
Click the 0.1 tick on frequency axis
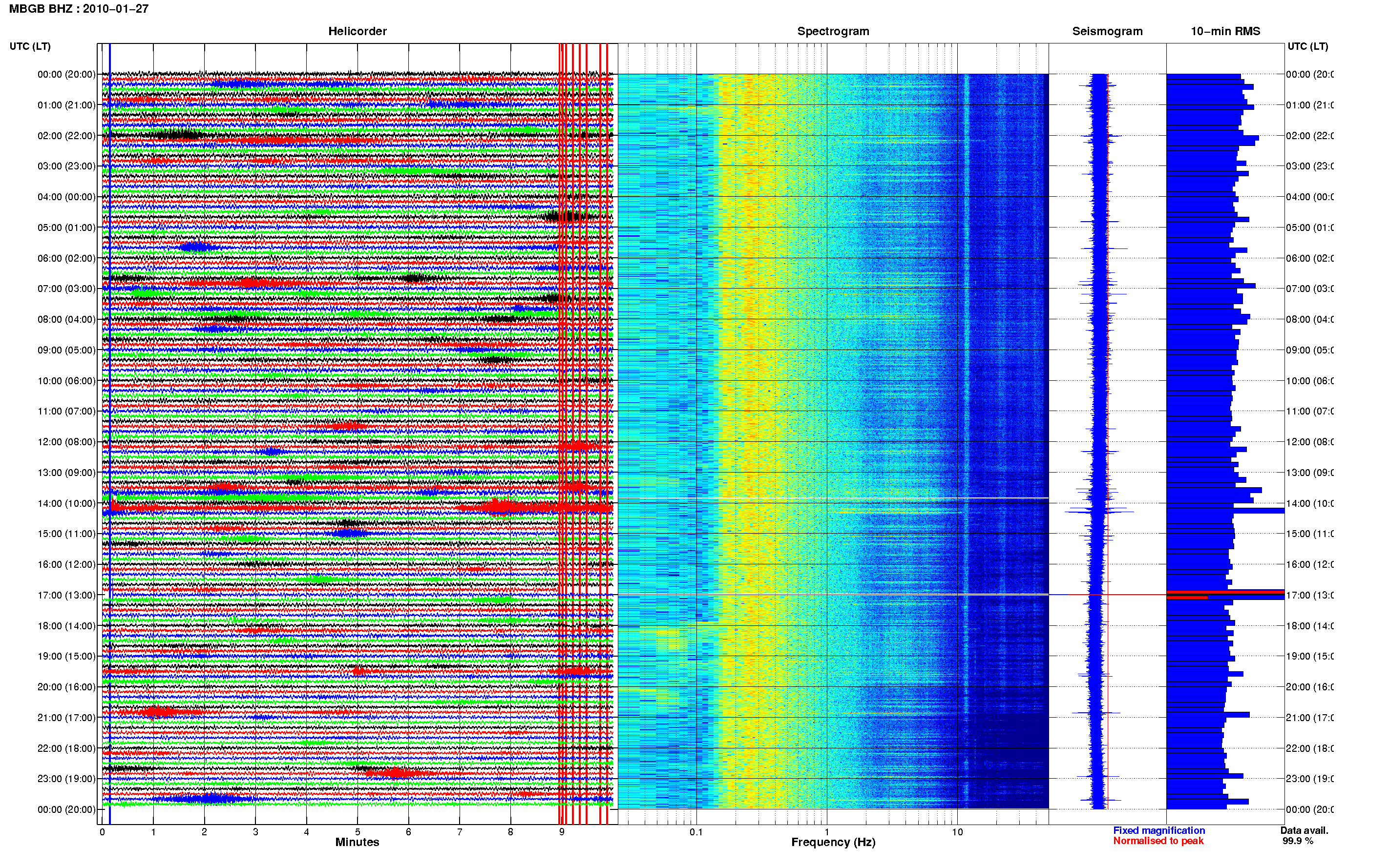pyautogui.click(x=696, y=832)
